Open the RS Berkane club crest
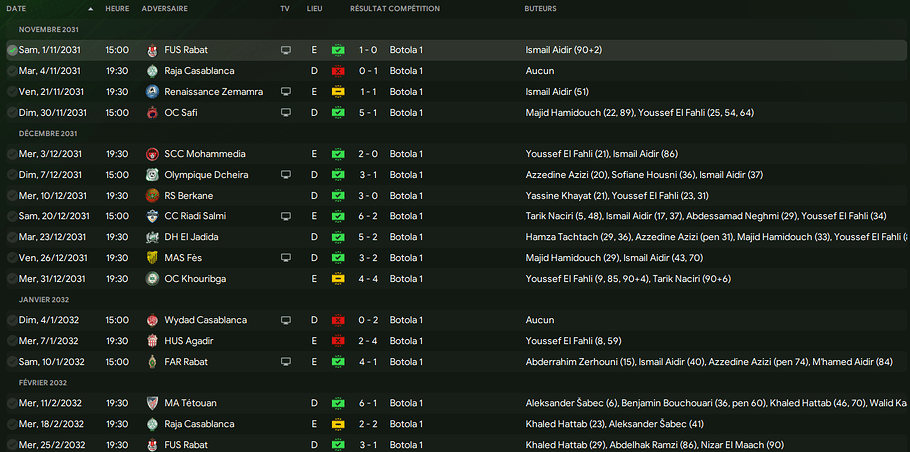The width and height of the screenshot is (910, 452). (152, 195)
